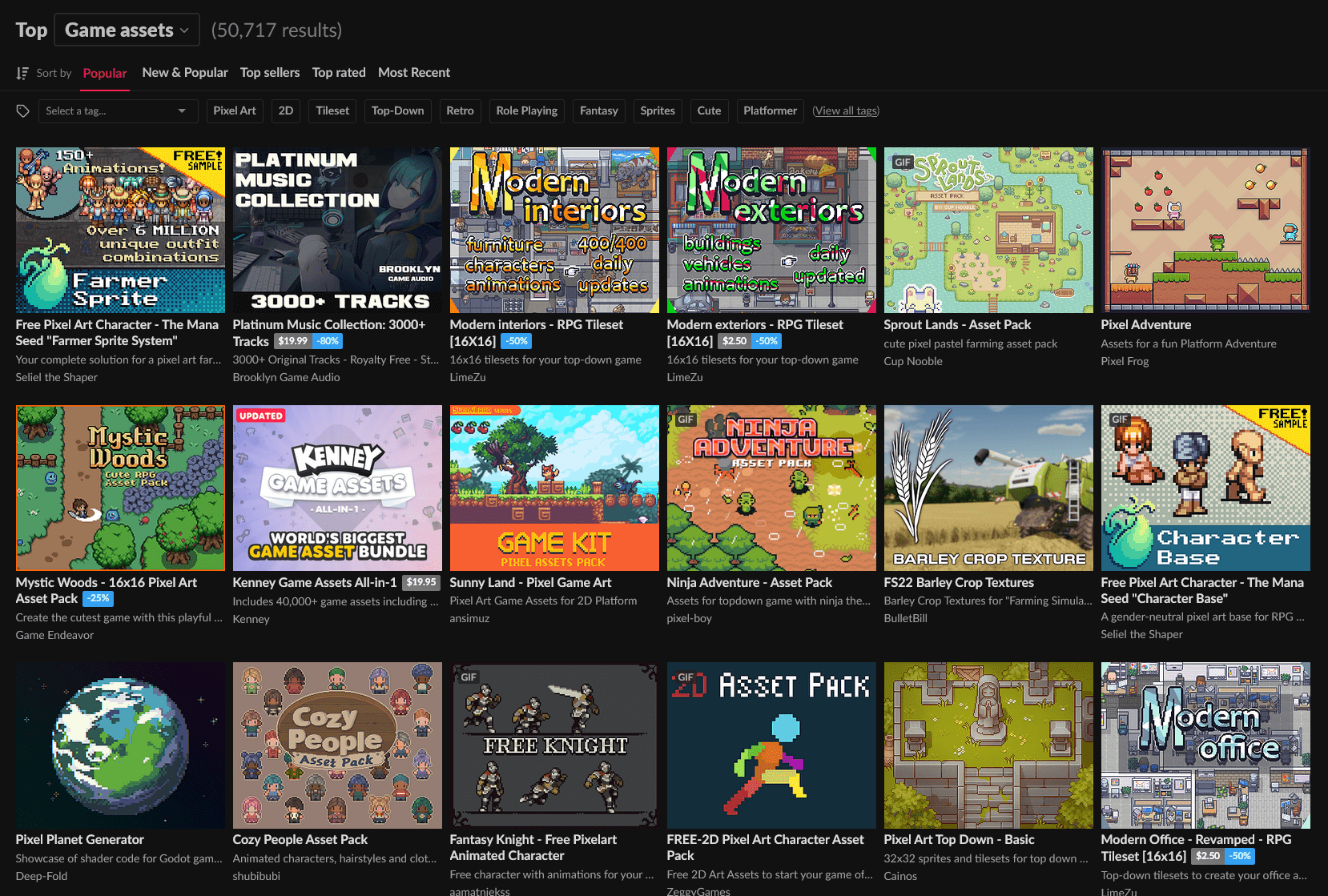The image size is (1328, 896).
Task: Visit author pixel-boy
Action: 690,618
